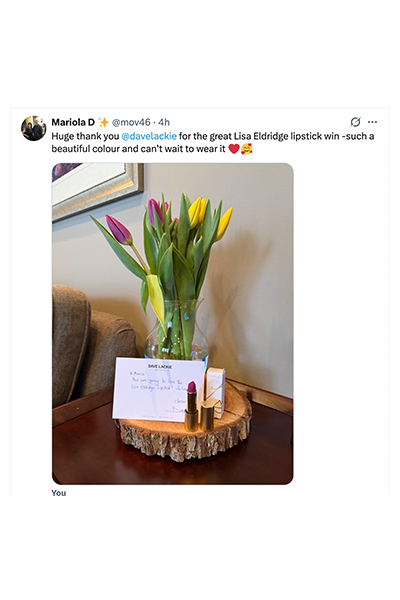Open the three-dot more options menu
Screen dimensions: 400x600
tap(372, 122)
